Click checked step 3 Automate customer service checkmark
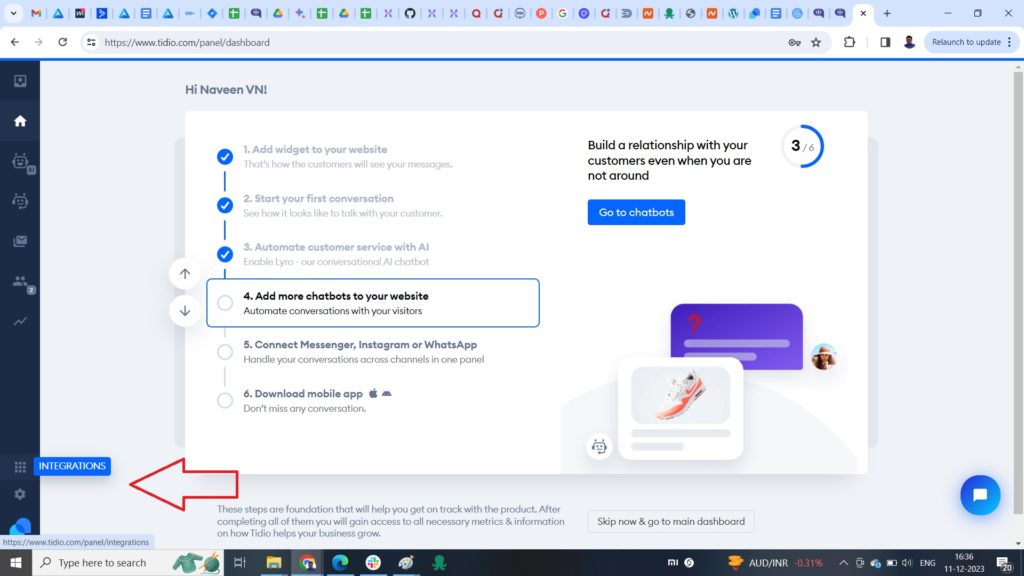Screen dimensions: 1024x576 (225, 254)
